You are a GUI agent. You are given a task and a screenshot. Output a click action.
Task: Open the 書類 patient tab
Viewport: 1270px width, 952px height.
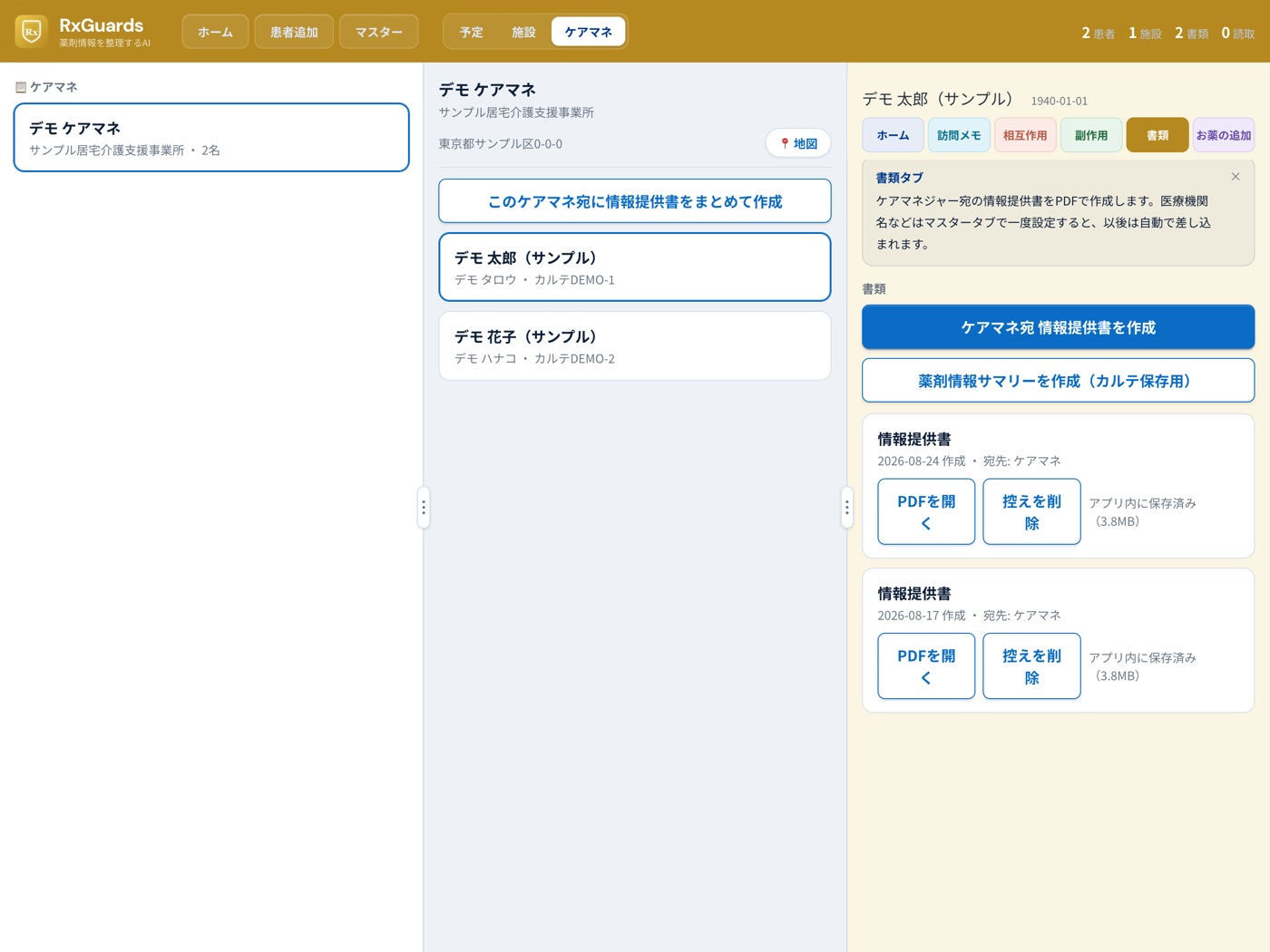(1158, 135)
